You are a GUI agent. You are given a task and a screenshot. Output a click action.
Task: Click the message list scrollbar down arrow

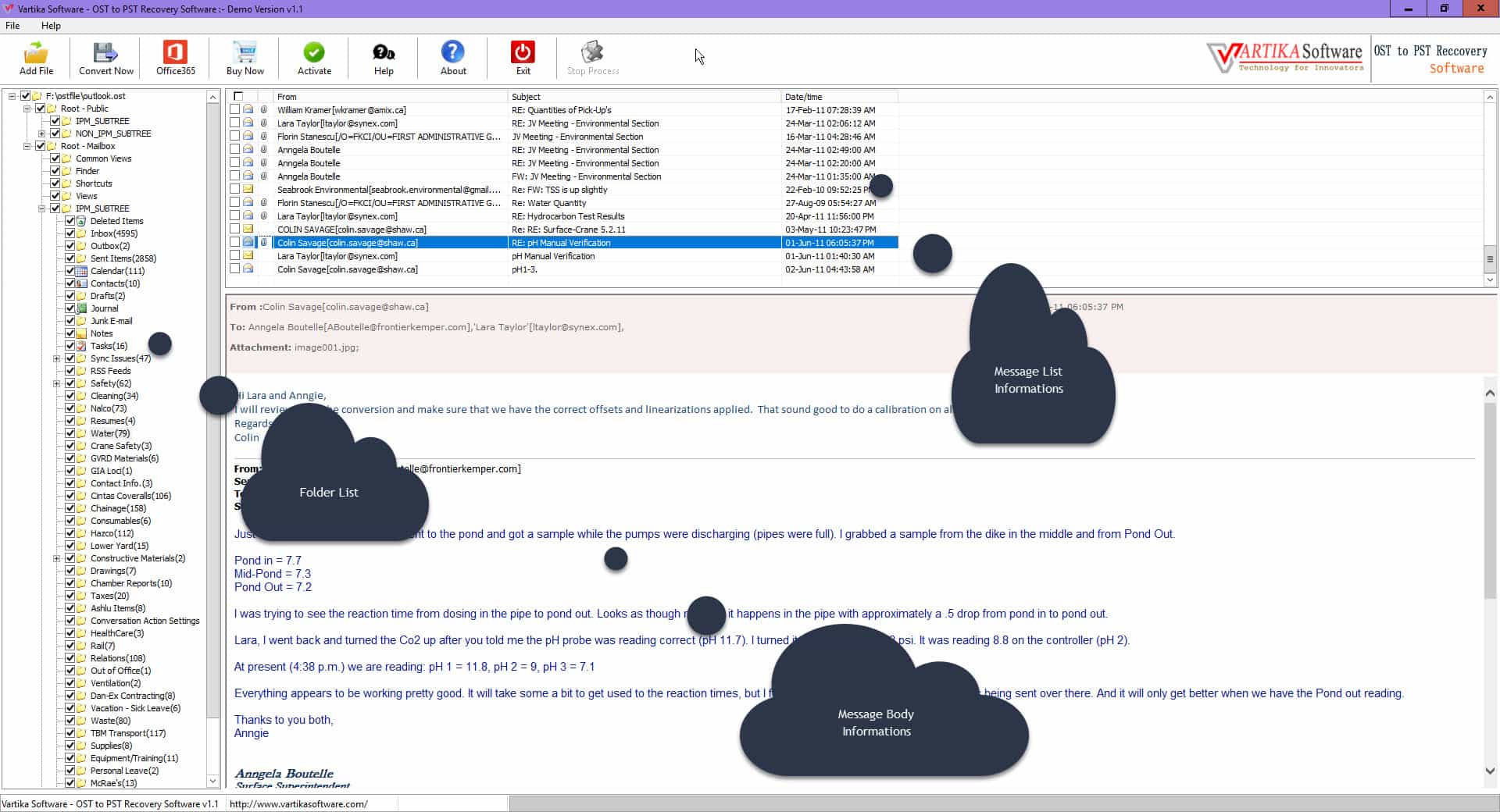point(1490,280)
